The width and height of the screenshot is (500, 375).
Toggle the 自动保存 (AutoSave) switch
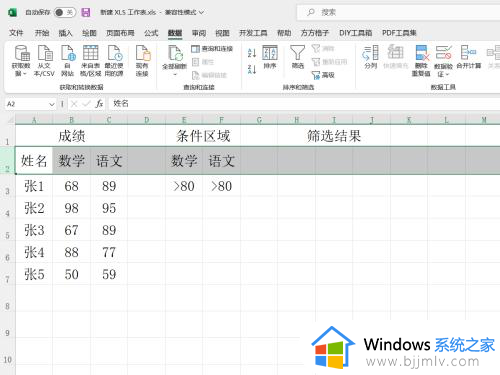point(65,13)
